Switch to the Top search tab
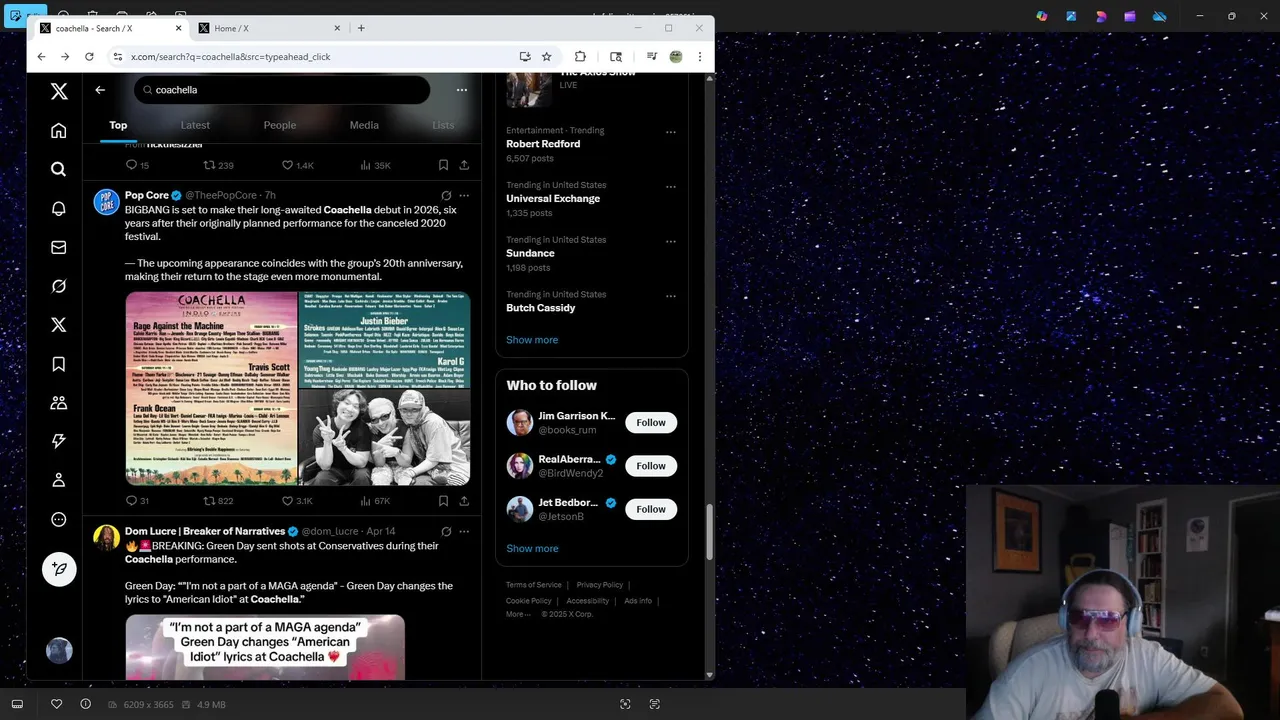 coord(118,125)
